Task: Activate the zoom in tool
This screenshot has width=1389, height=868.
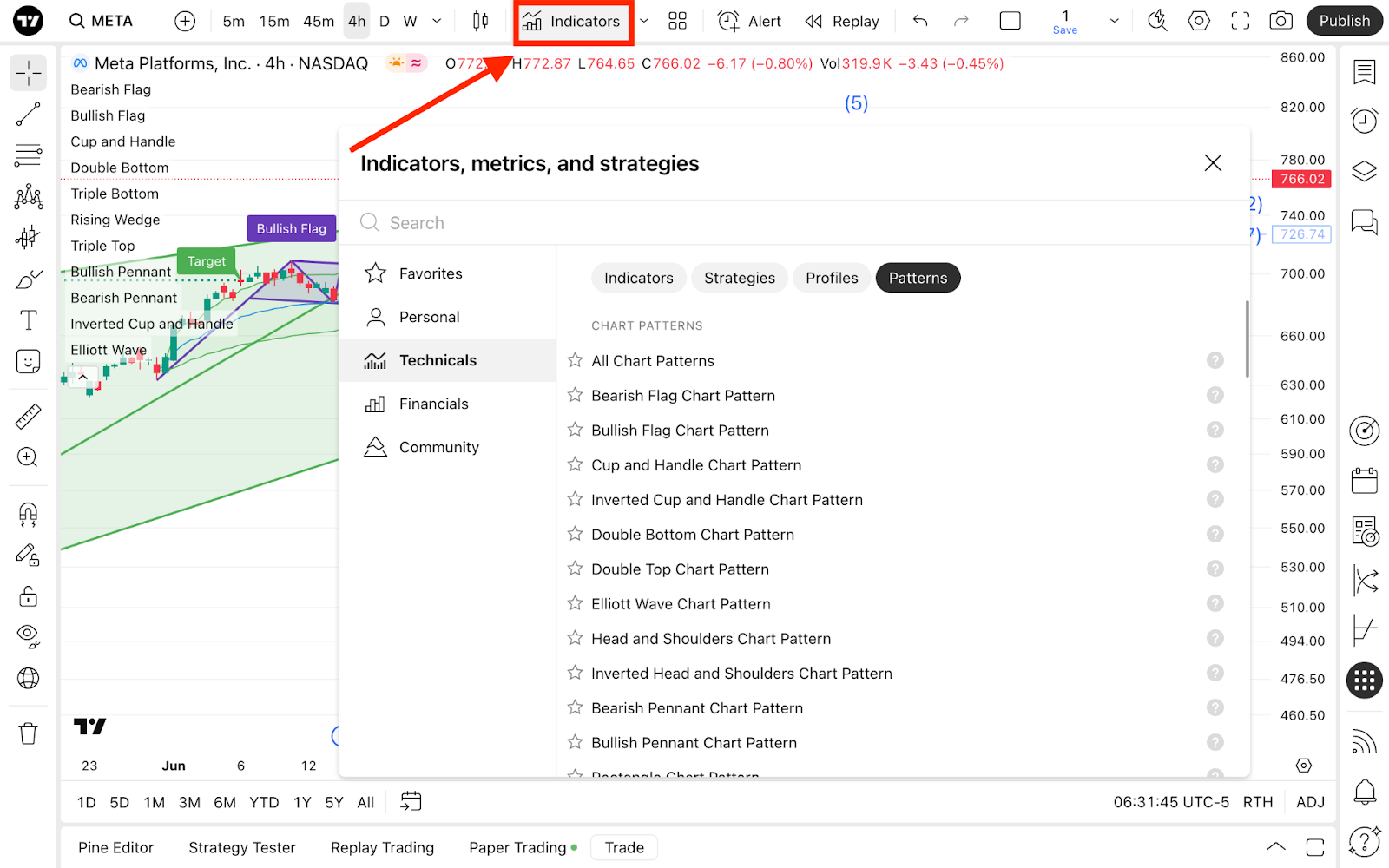Action: pyautogui.click(x=28, y=457)
